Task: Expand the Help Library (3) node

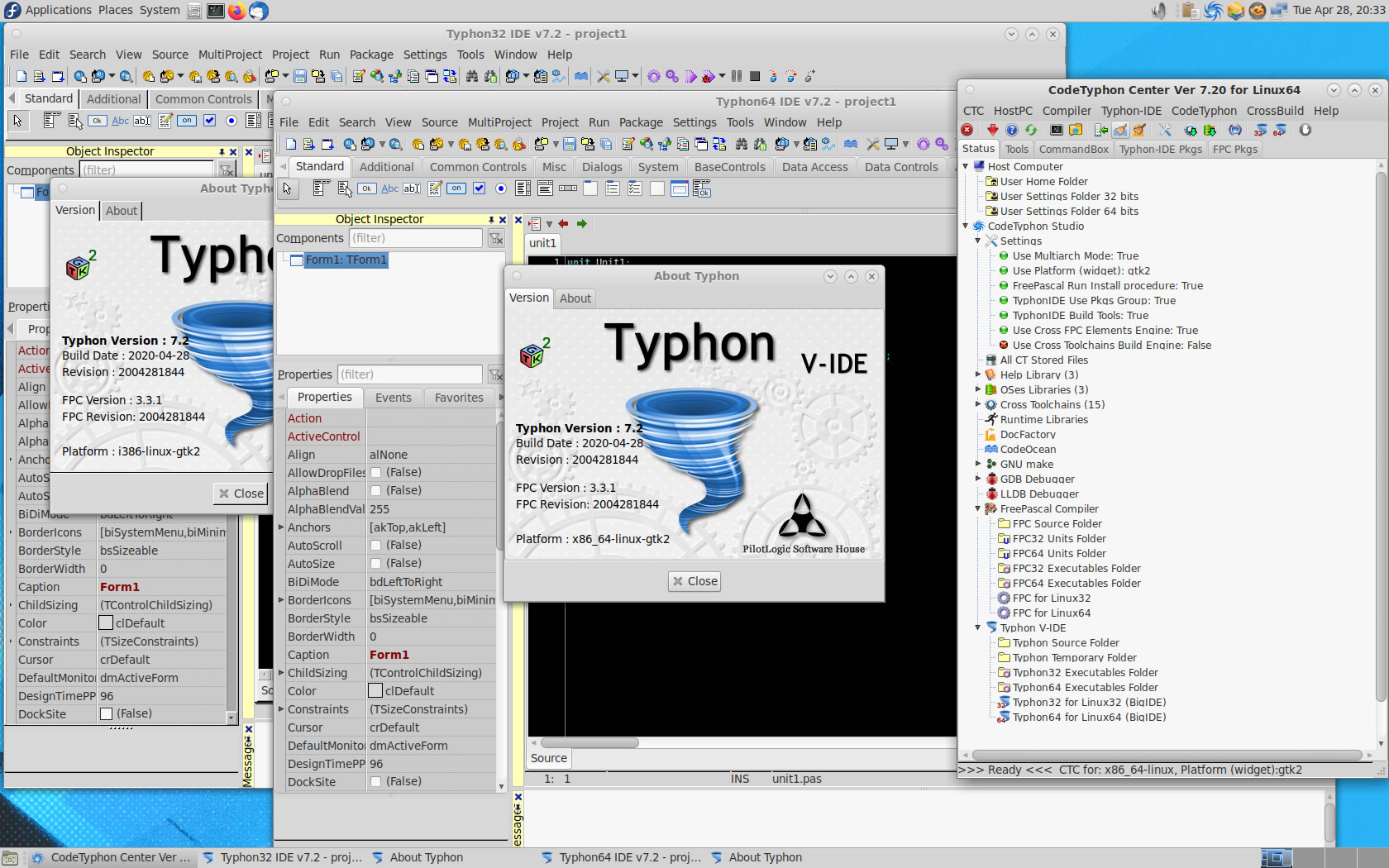Action: [978, 374]
